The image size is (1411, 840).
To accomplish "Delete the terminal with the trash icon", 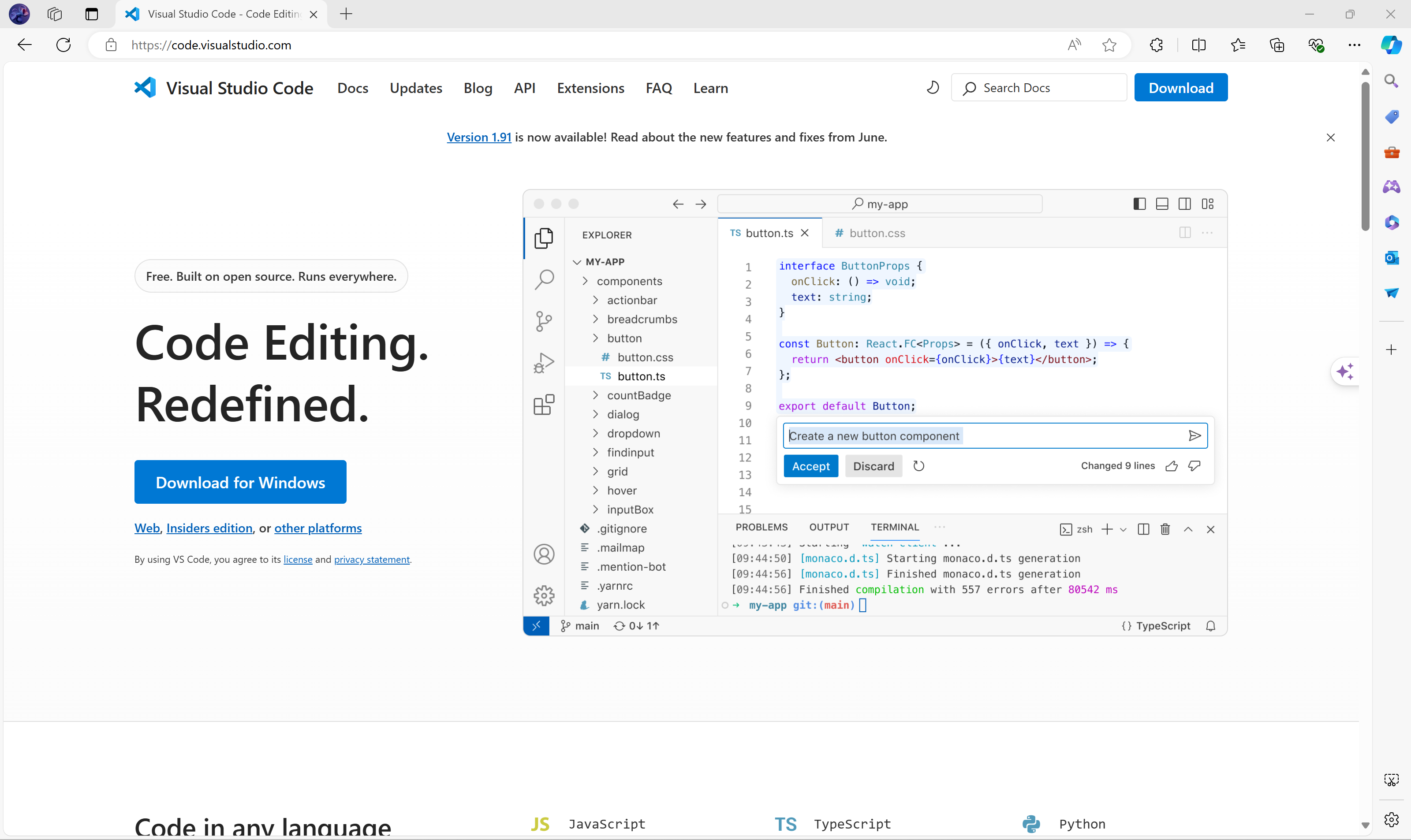I will (x=1165, y=529).
